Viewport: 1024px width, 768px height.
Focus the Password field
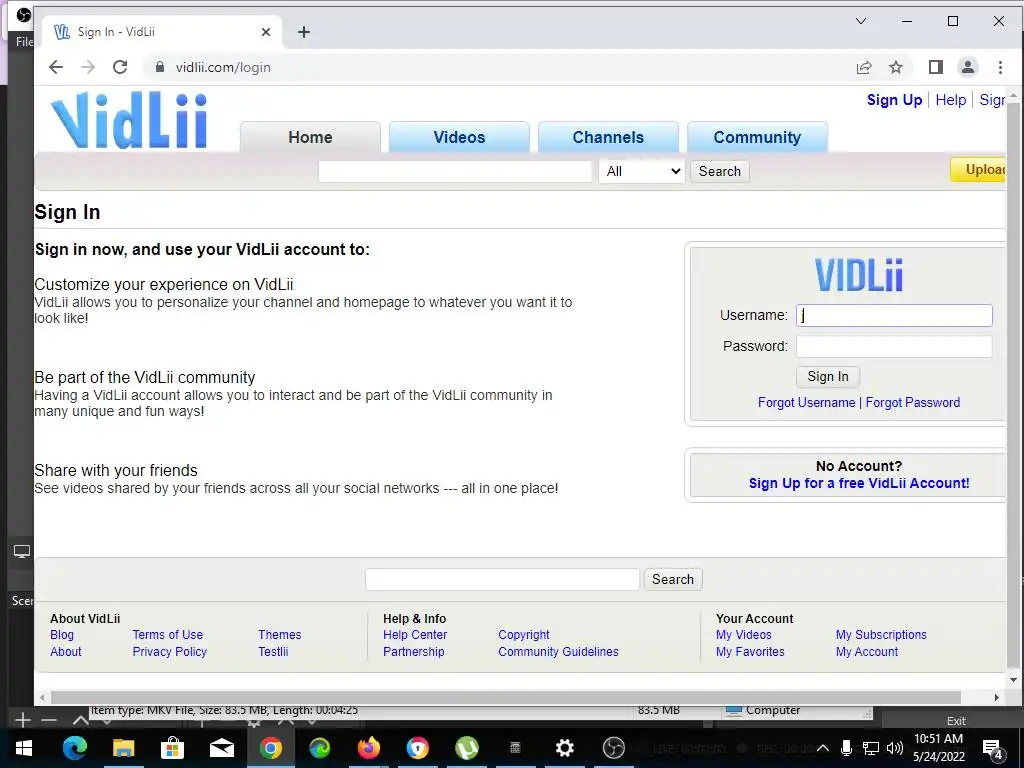(x=894, y=346)
